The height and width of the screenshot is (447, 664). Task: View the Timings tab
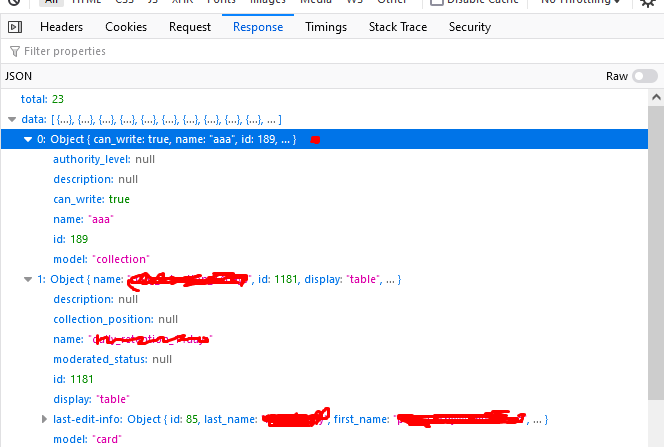coord(326,27)
